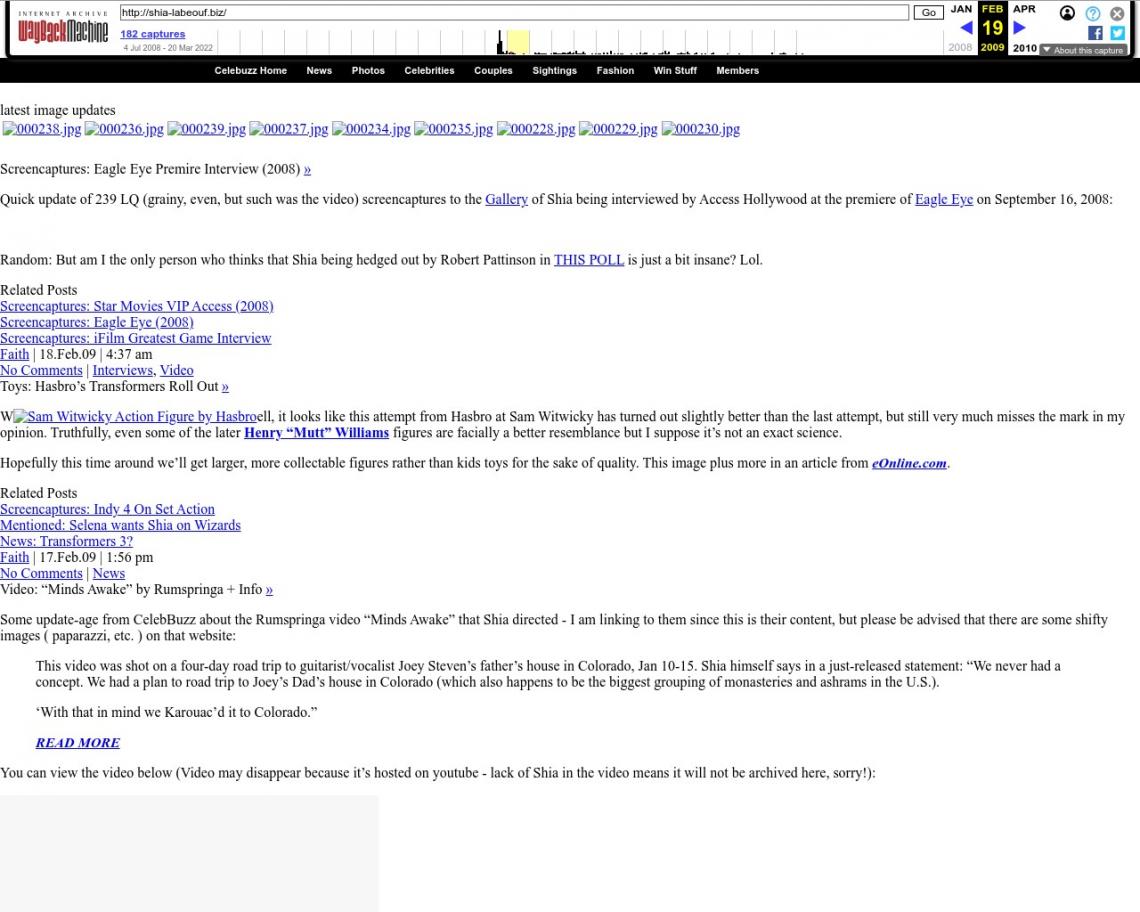Share capture on Twitter icon
This screenshot has height=912, width=1140.
[x=1118, y=33]
